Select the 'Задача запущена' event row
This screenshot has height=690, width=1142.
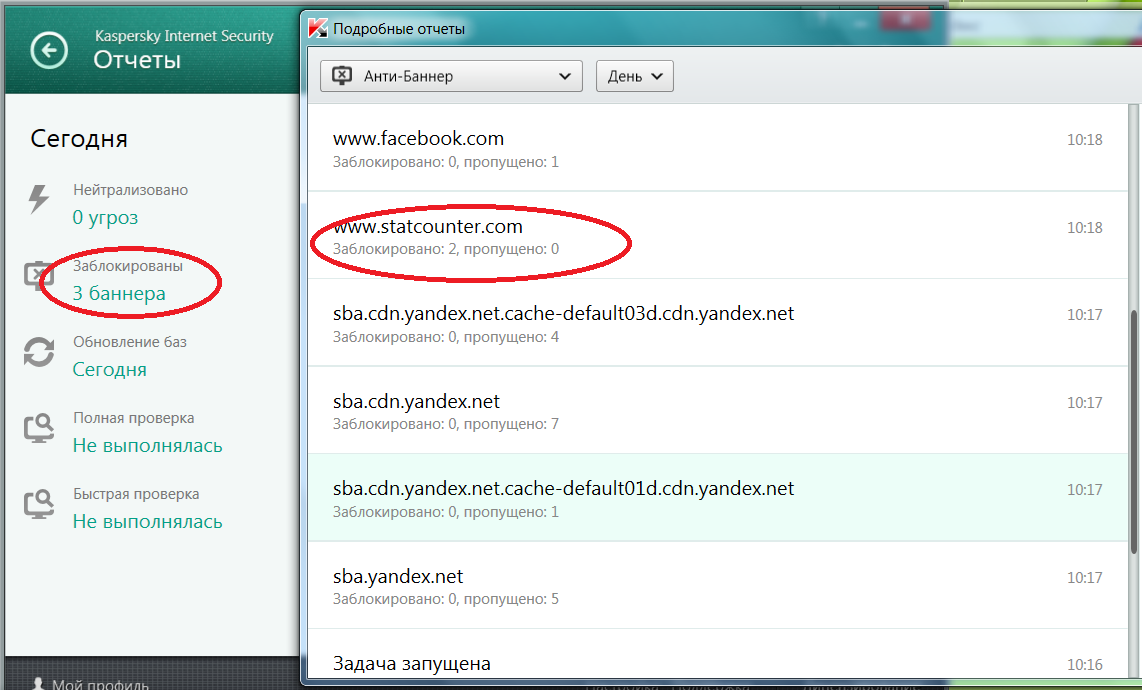point(717,656)
